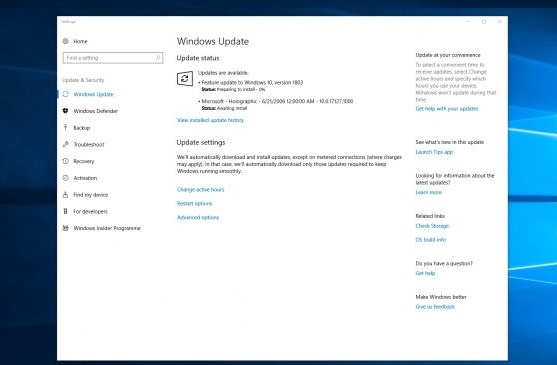Launch Tips app link
This screenshot has height=365, width=557.
434,152
